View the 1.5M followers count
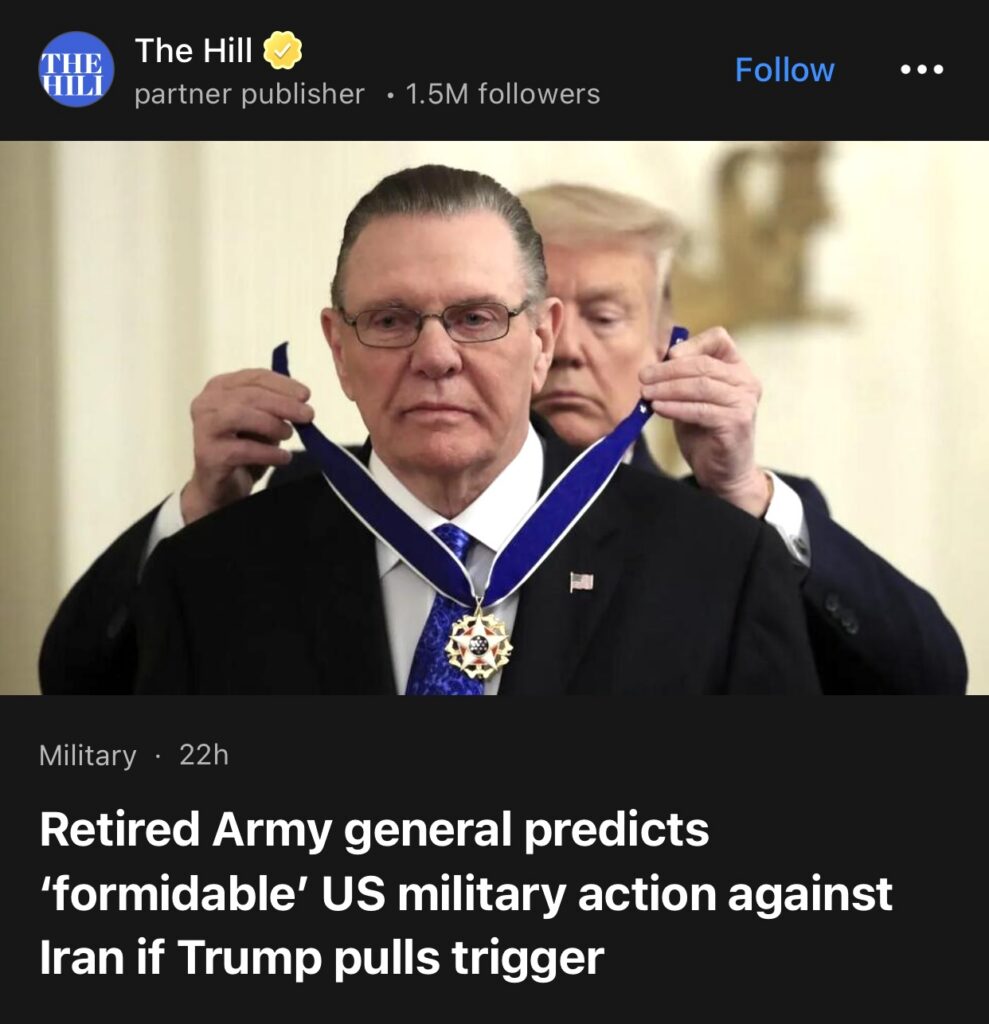Viewport: 989px width, 1024px height. (x=502, y=94)
